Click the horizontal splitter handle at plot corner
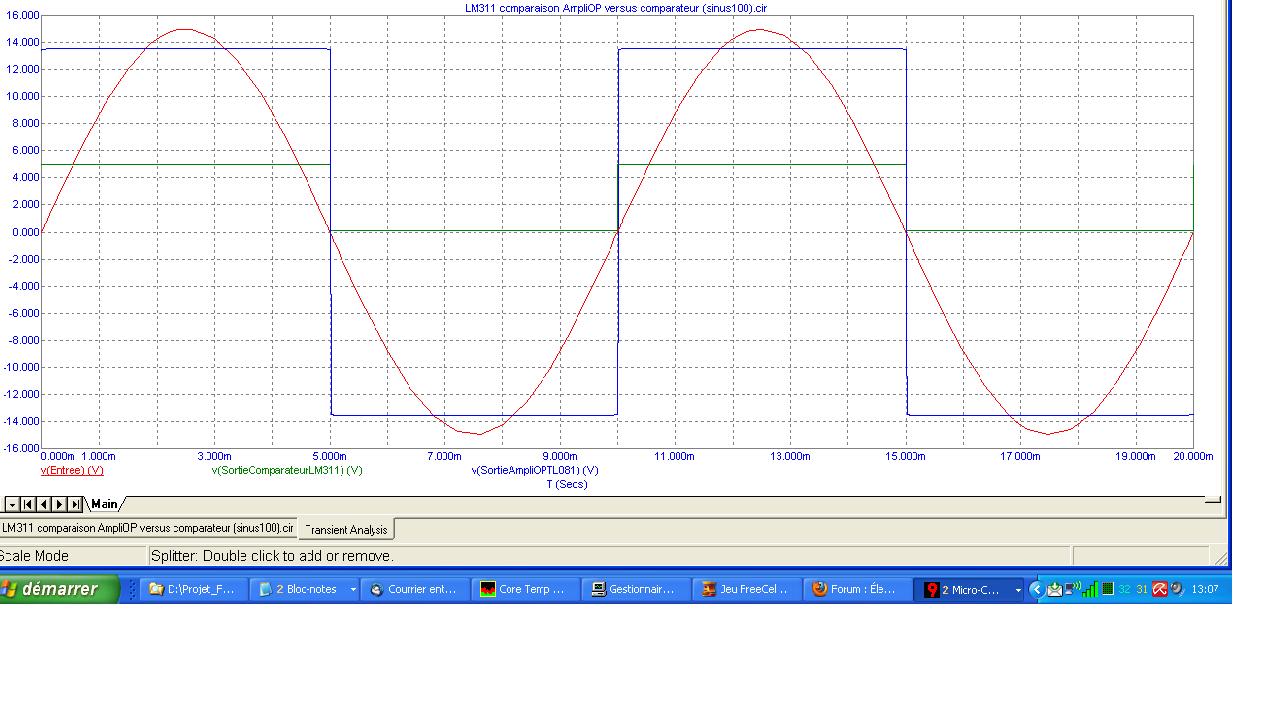The height and width of the screenshot is (720, 1280). pyautogui.click(x=1213, y=500)
